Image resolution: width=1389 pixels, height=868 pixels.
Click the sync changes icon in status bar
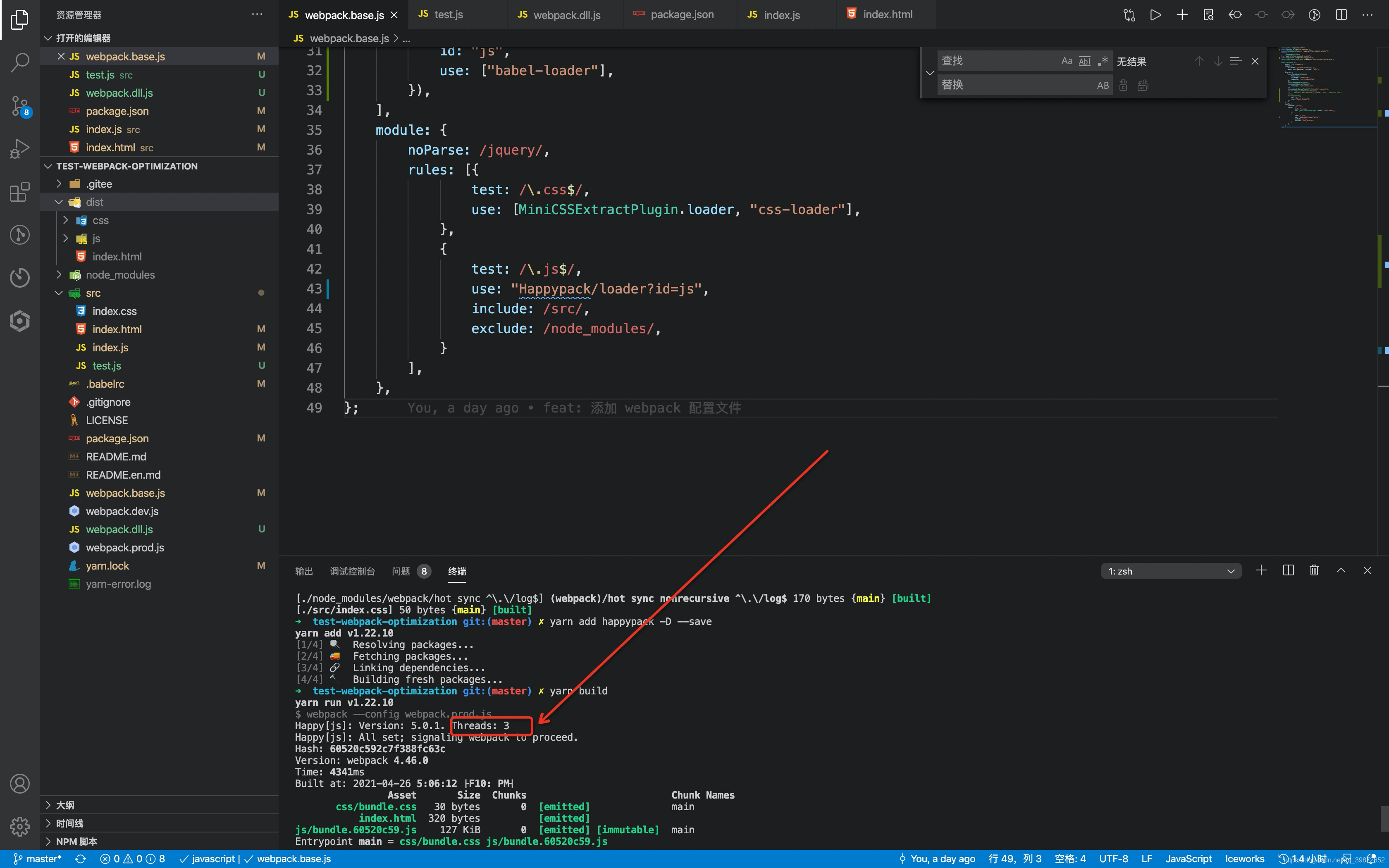click(x=80, y=859)
